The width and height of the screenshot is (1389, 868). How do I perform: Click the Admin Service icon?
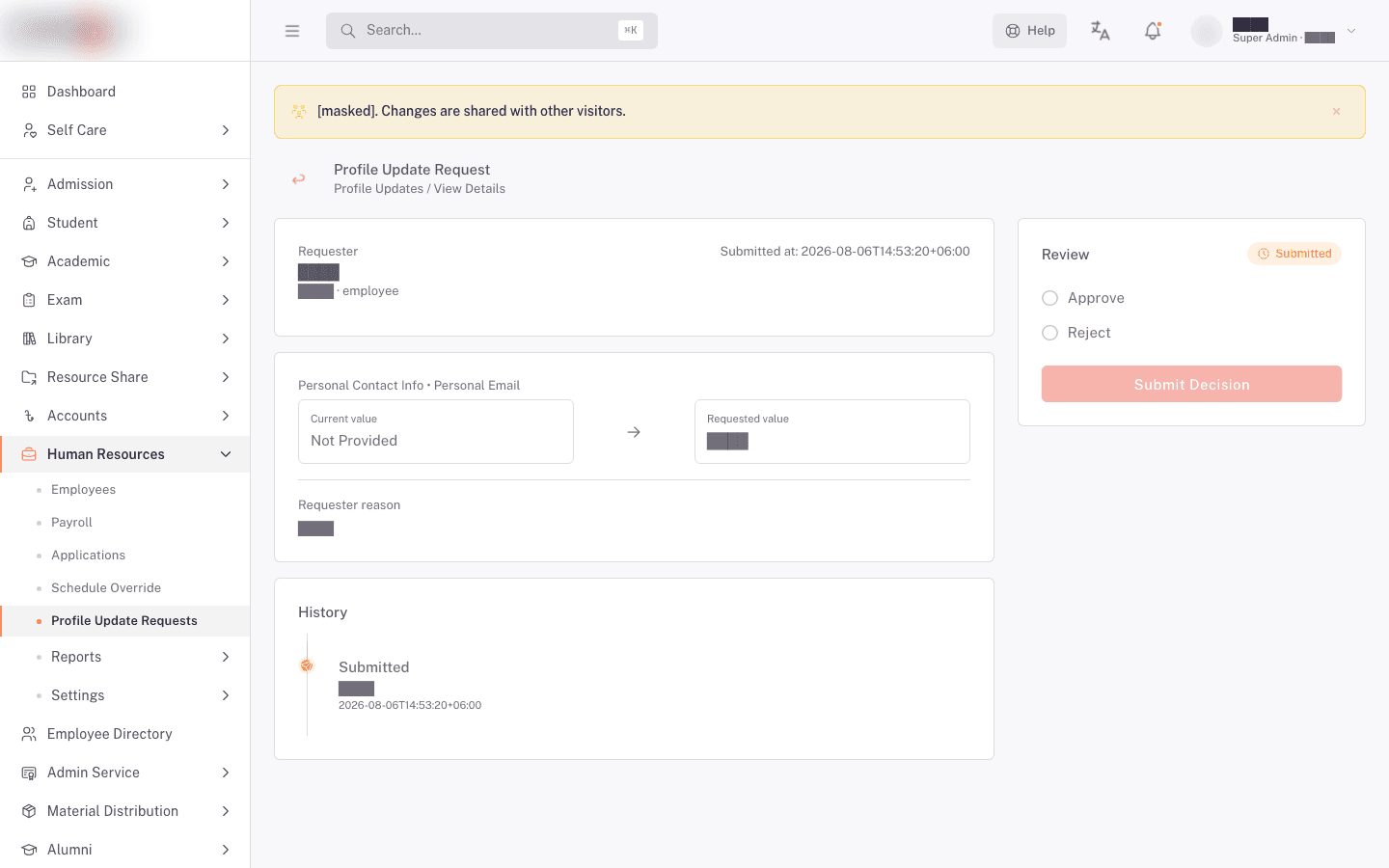(29, 773)
